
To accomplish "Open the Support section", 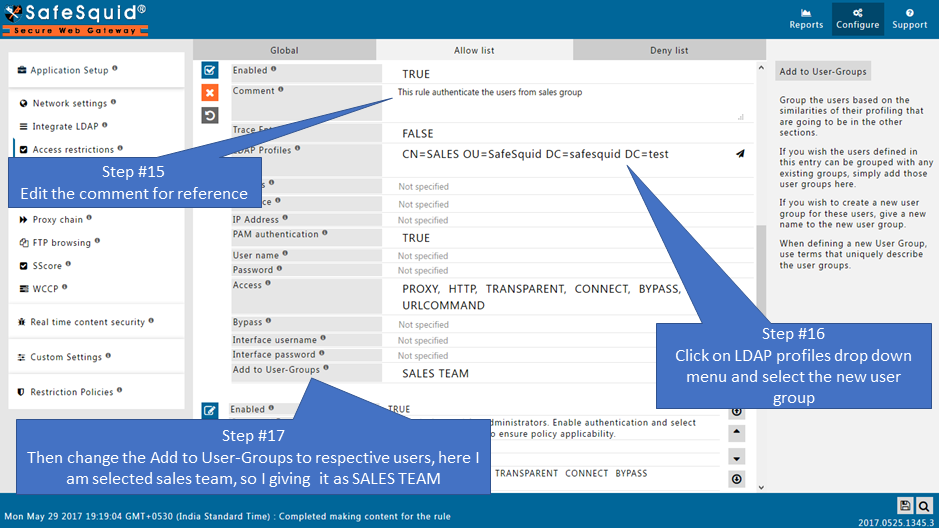I will coord(910,19).
